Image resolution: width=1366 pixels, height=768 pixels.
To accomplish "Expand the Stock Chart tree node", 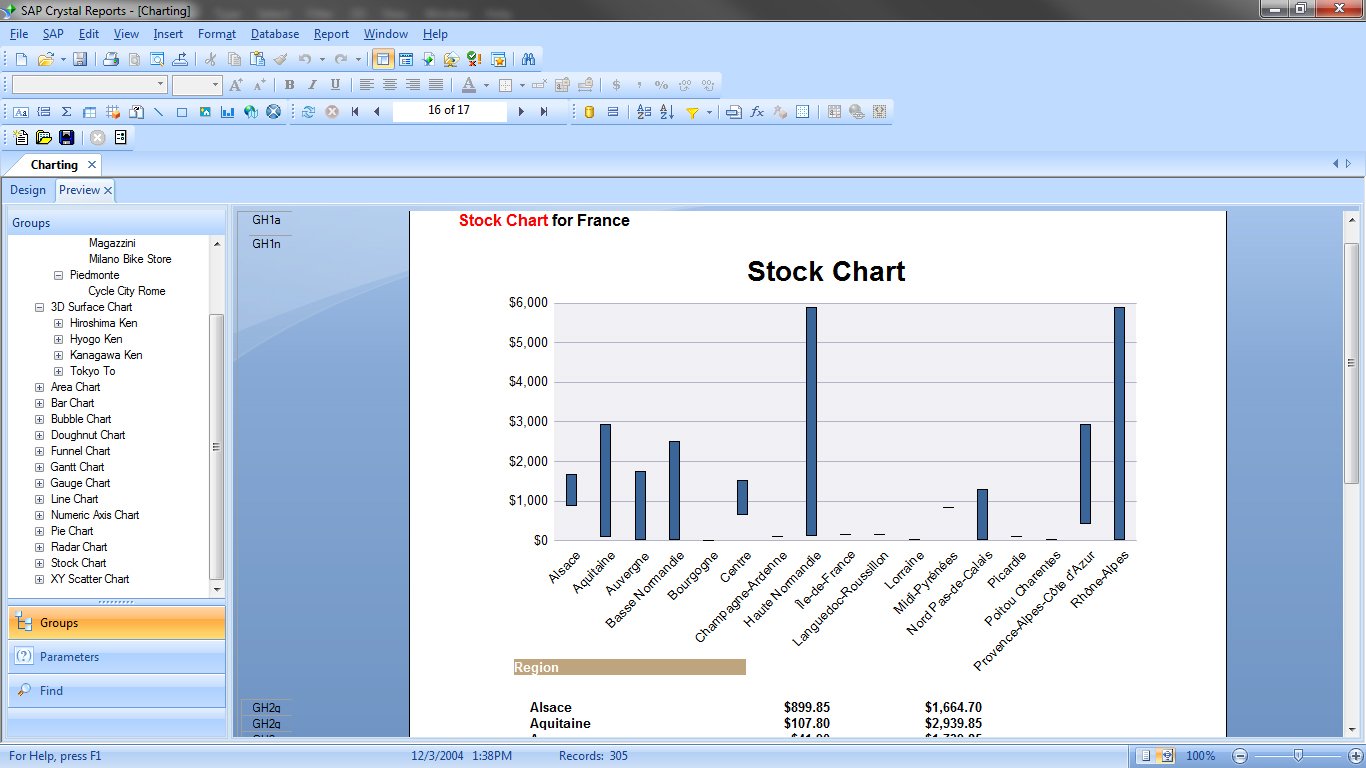I will tap(39, 563).
